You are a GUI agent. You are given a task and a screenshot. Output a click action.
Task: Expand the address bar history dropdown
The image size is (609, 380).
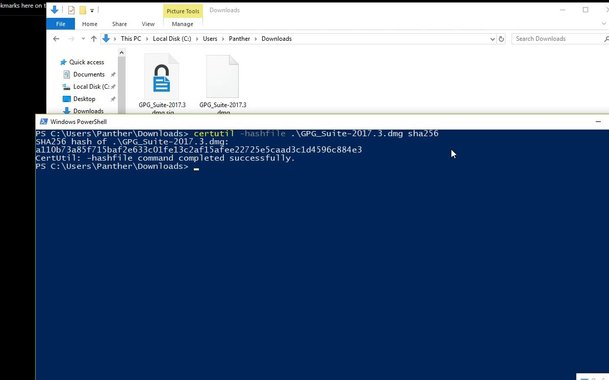point(492,39)
